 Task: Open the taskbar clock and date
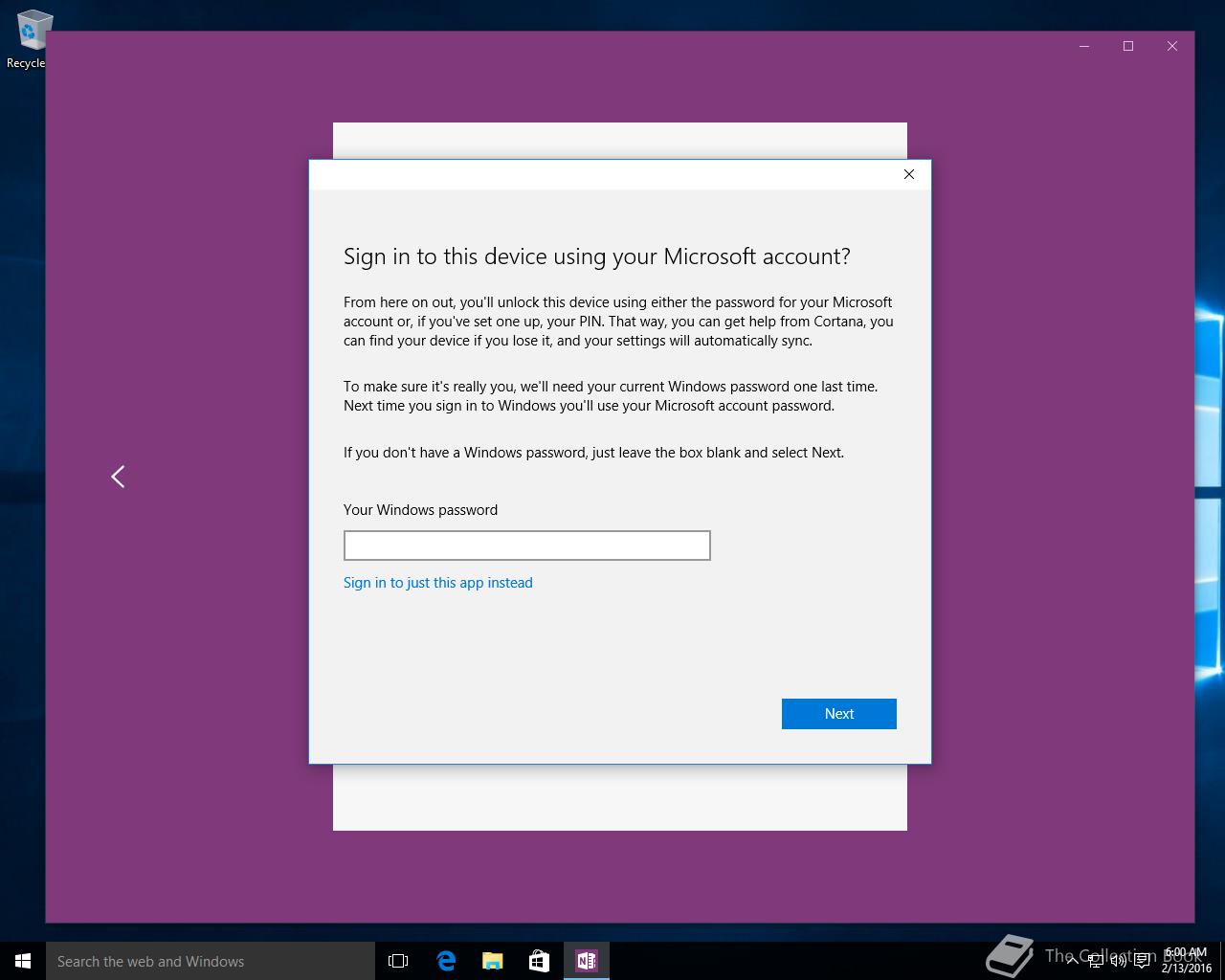point(1186,961)
